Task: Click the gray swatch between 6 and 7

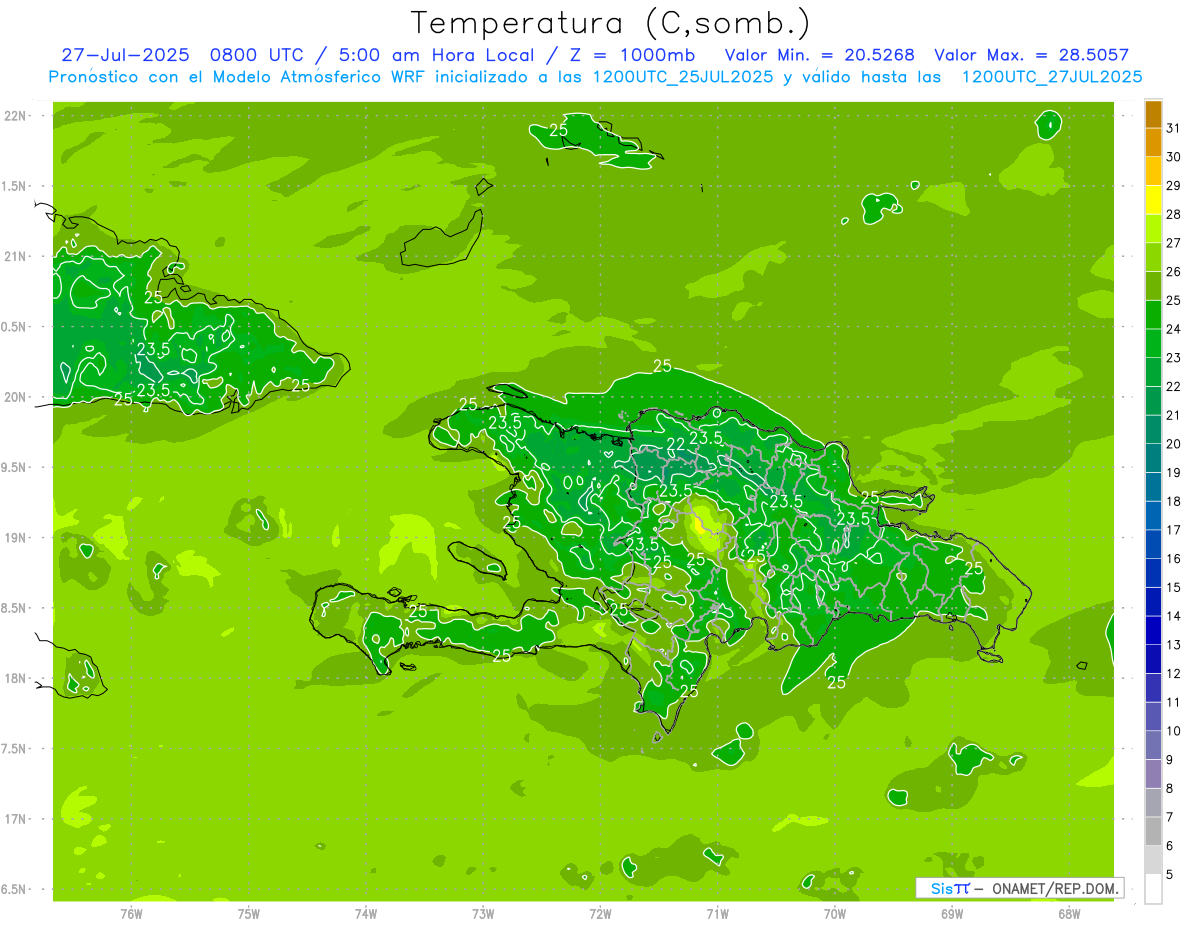Action: pyautogui.click(x=1153, y=831)
